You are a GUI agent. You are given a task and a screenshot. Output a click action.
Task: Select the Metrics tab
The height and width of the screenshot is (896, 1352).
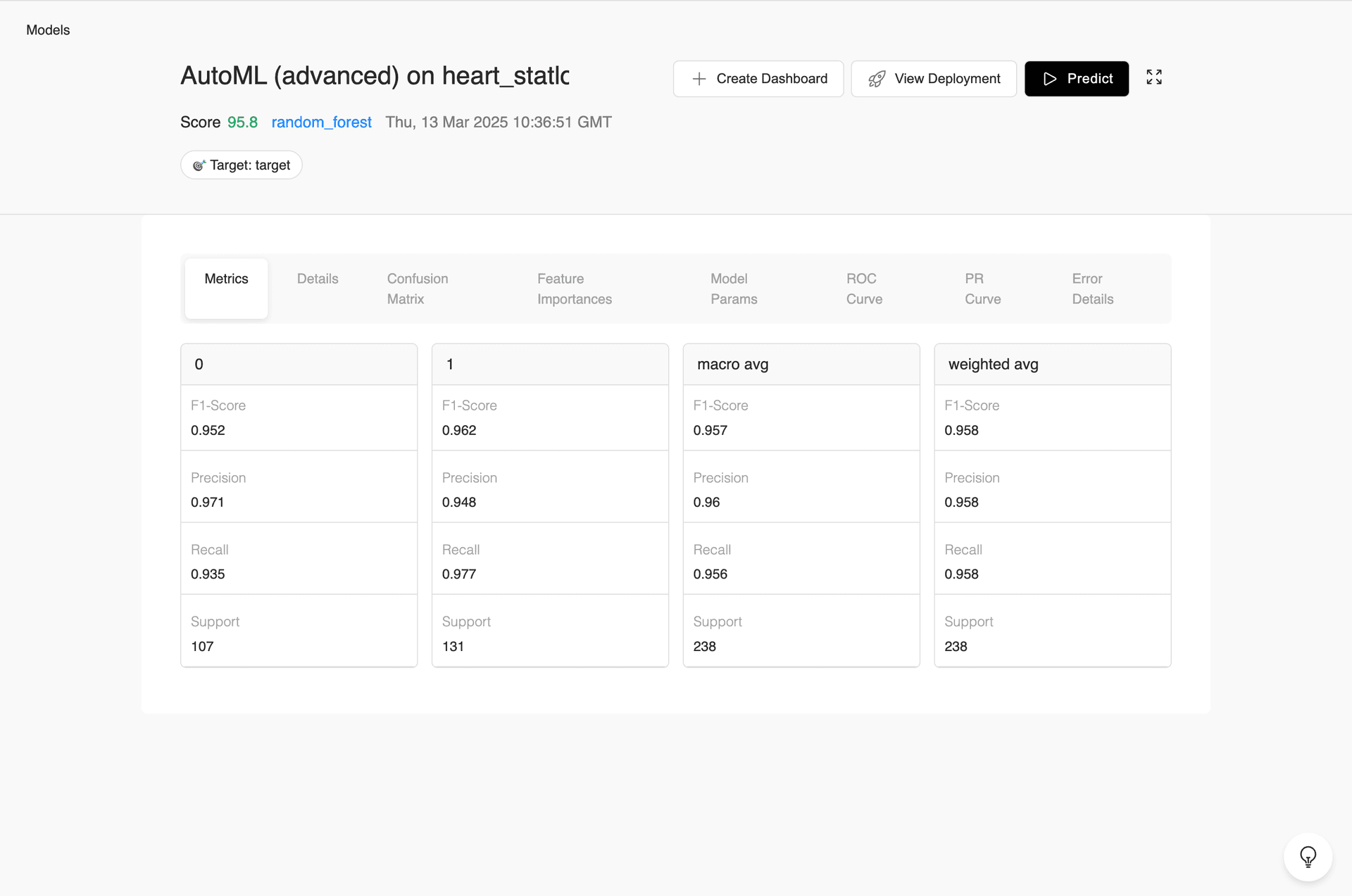(226, 289)
